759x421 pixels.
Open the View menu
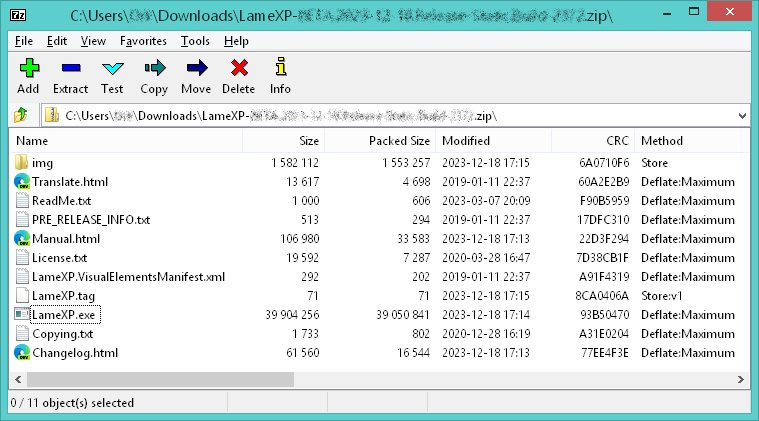click(93, 41)
